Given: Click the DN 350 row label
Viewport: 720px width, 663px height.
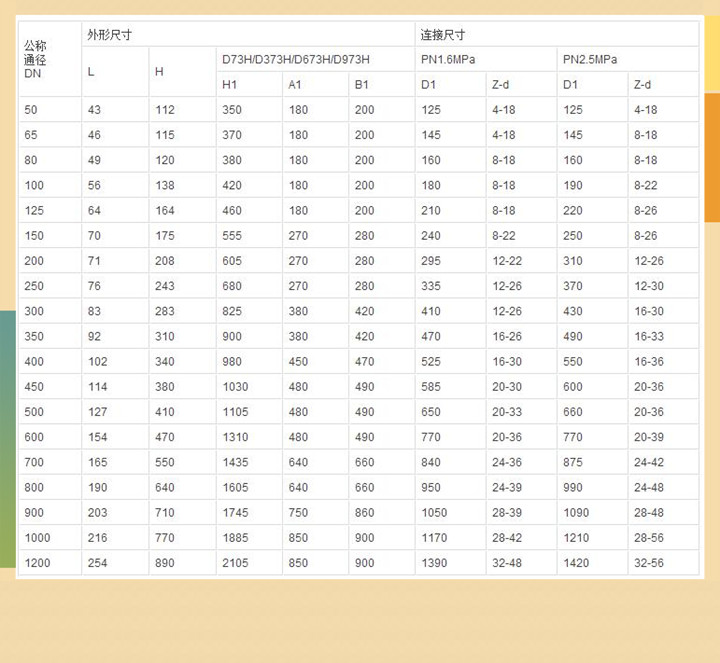Looking at the screenshot, I should pos(34,336).
